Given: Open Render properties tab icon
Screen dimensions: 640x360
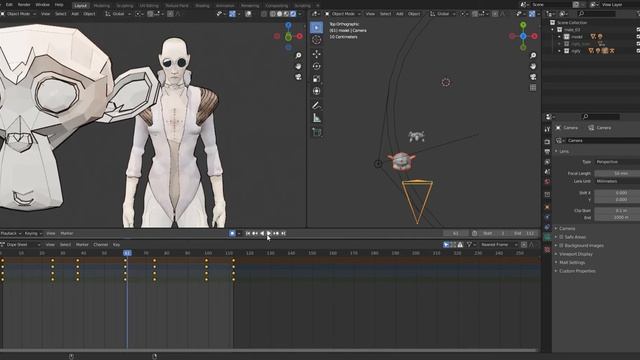Looking at the screenshot, I should pyautogui.click(x=547, y=142).
